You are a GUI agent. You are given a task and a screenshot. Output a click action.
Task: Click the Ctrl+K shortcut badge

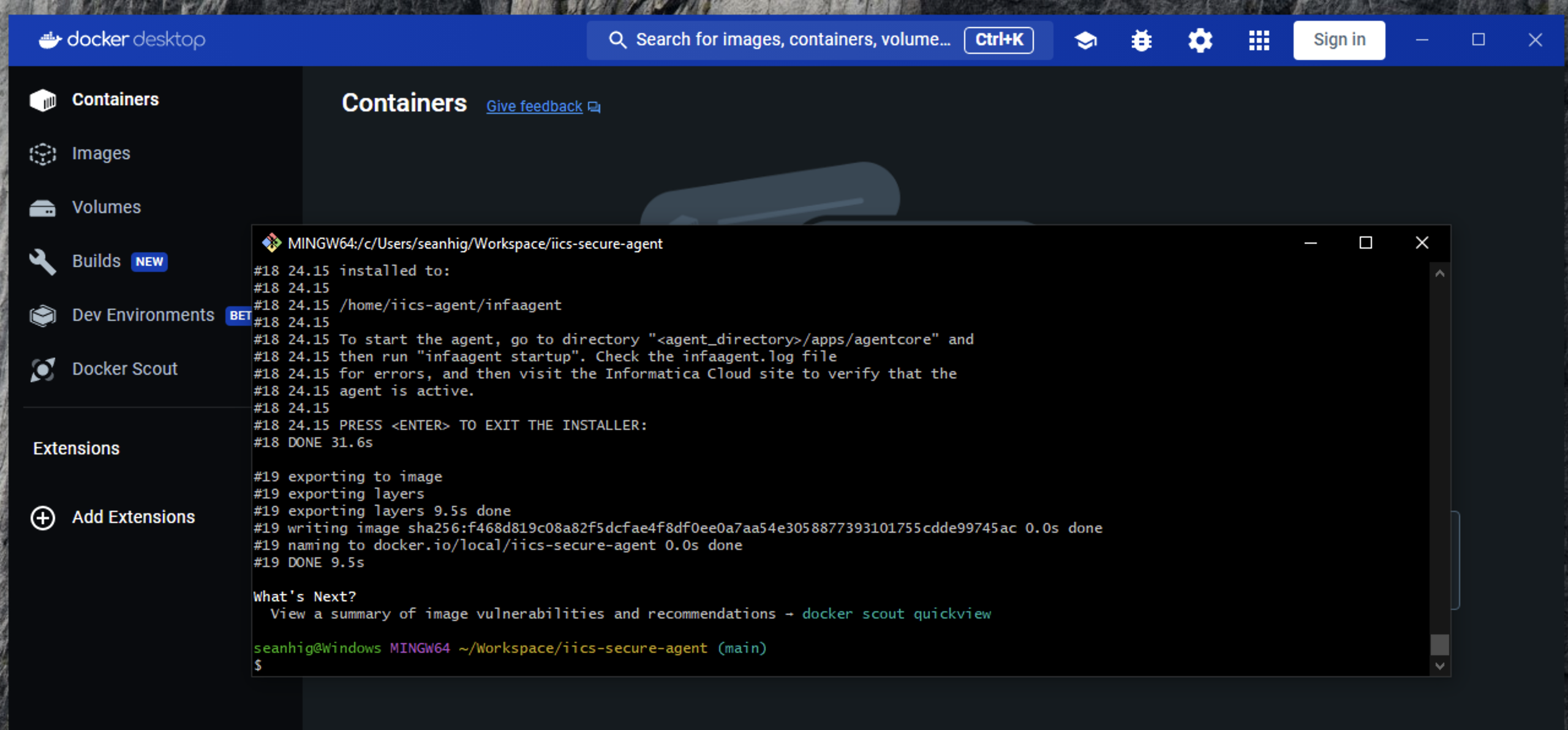998,40
